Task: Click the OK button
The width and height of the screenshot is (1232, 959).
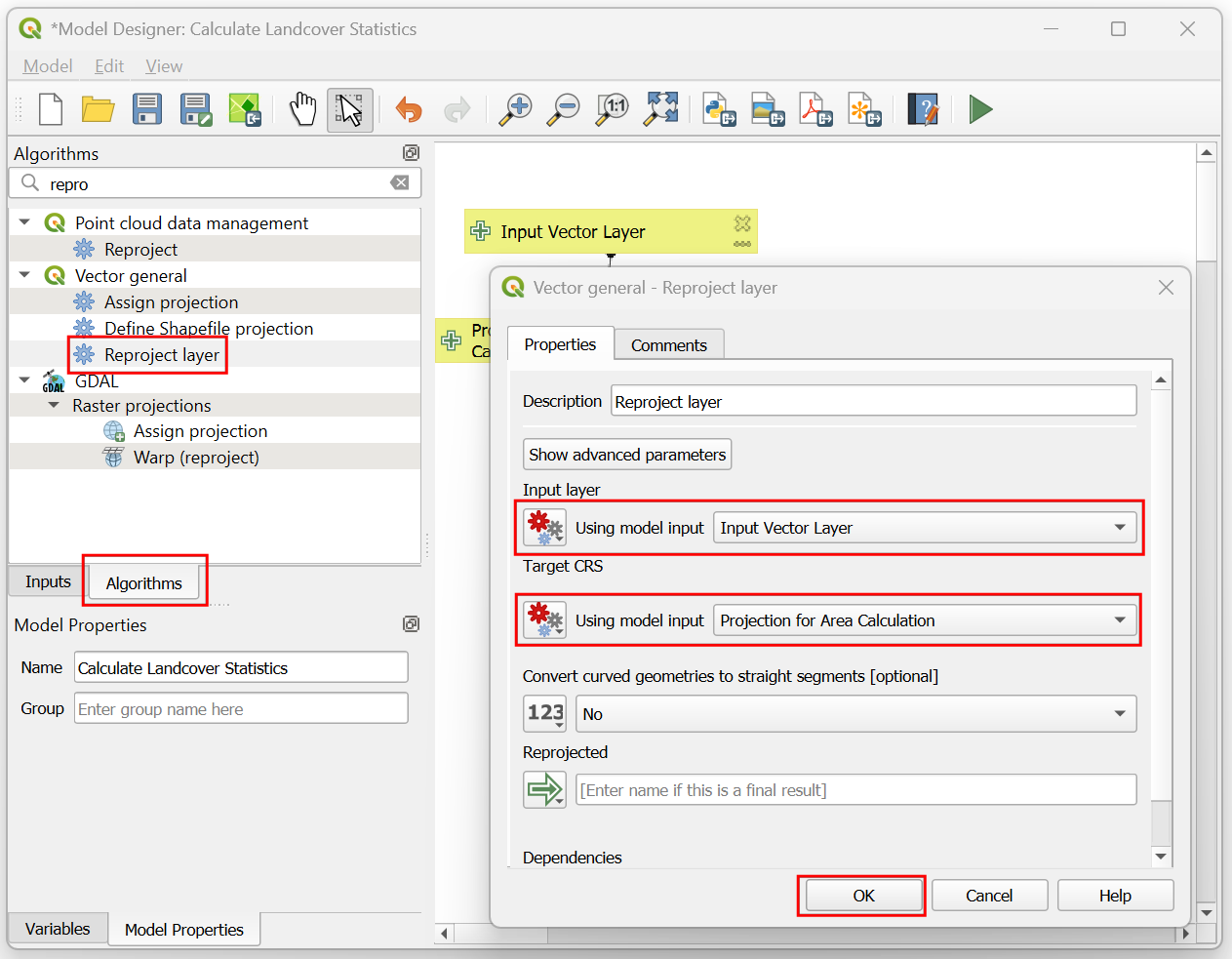Action: click(x=863, y=896)
